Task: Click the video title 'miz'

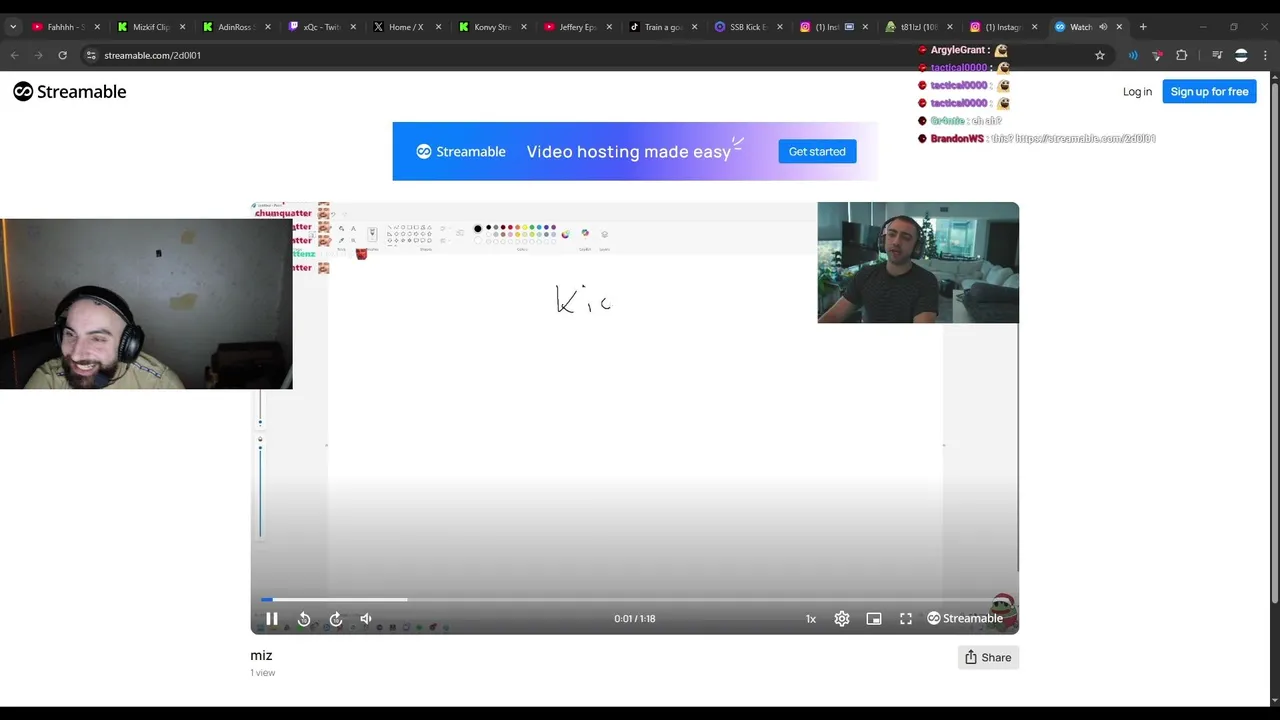Action: click(261, 656)
